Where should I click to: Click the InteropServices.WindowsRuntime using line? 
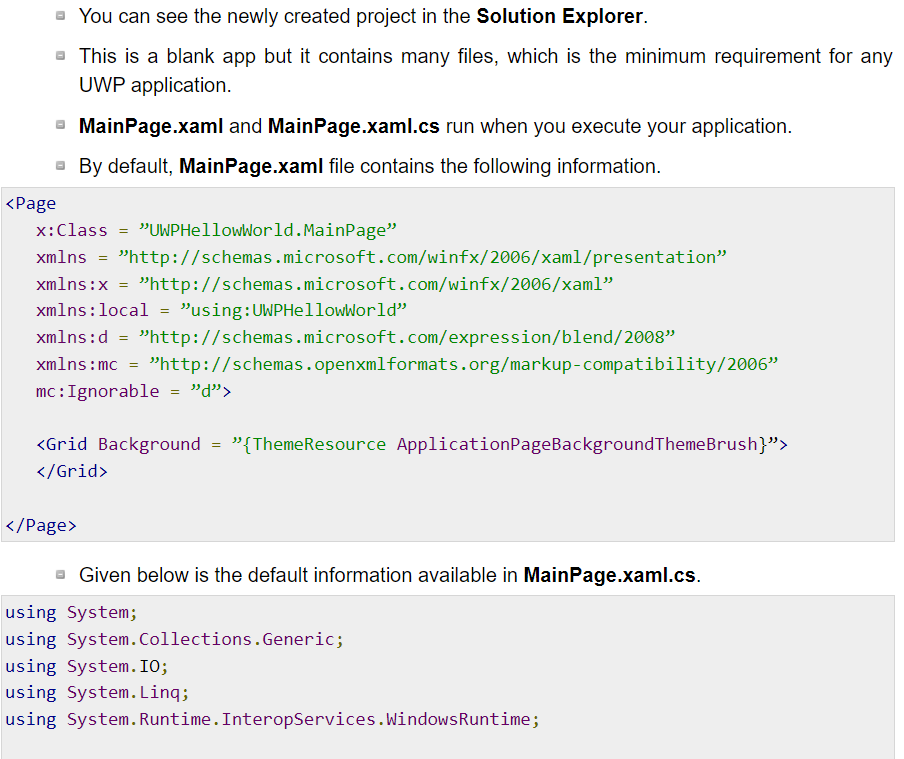[x=270, y=718]
